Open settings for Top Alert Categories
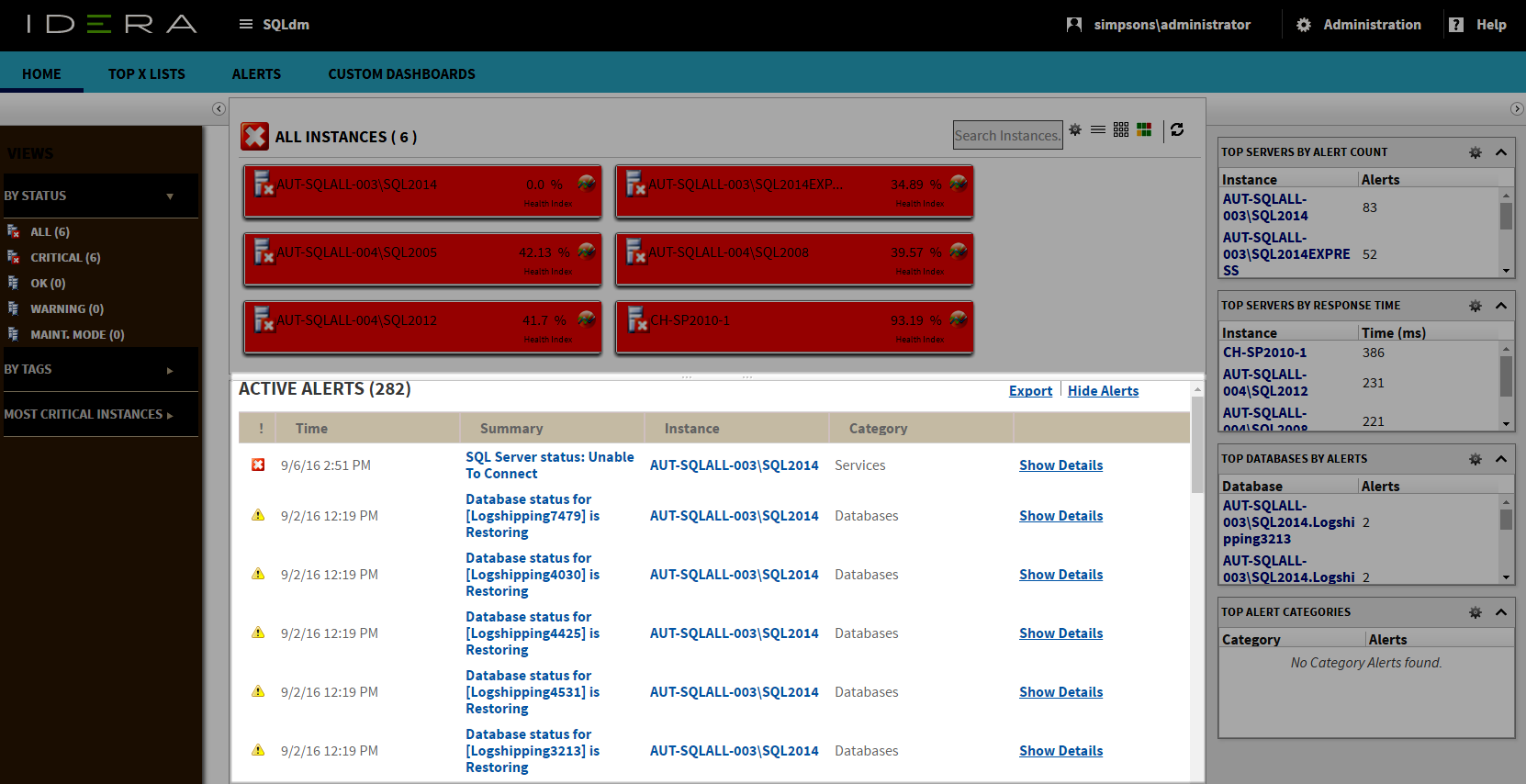The width and height of the screenshot is (1526, 784). (1476, 612)
